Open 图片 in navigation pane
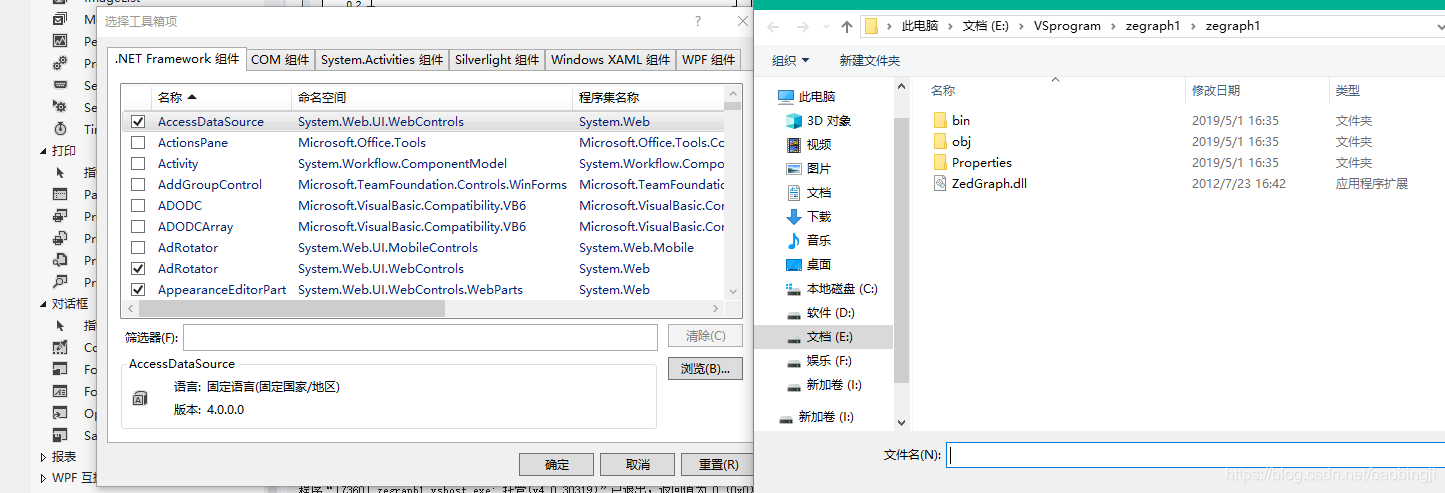Screen dimensions: 1445x493 coord(818,169)
